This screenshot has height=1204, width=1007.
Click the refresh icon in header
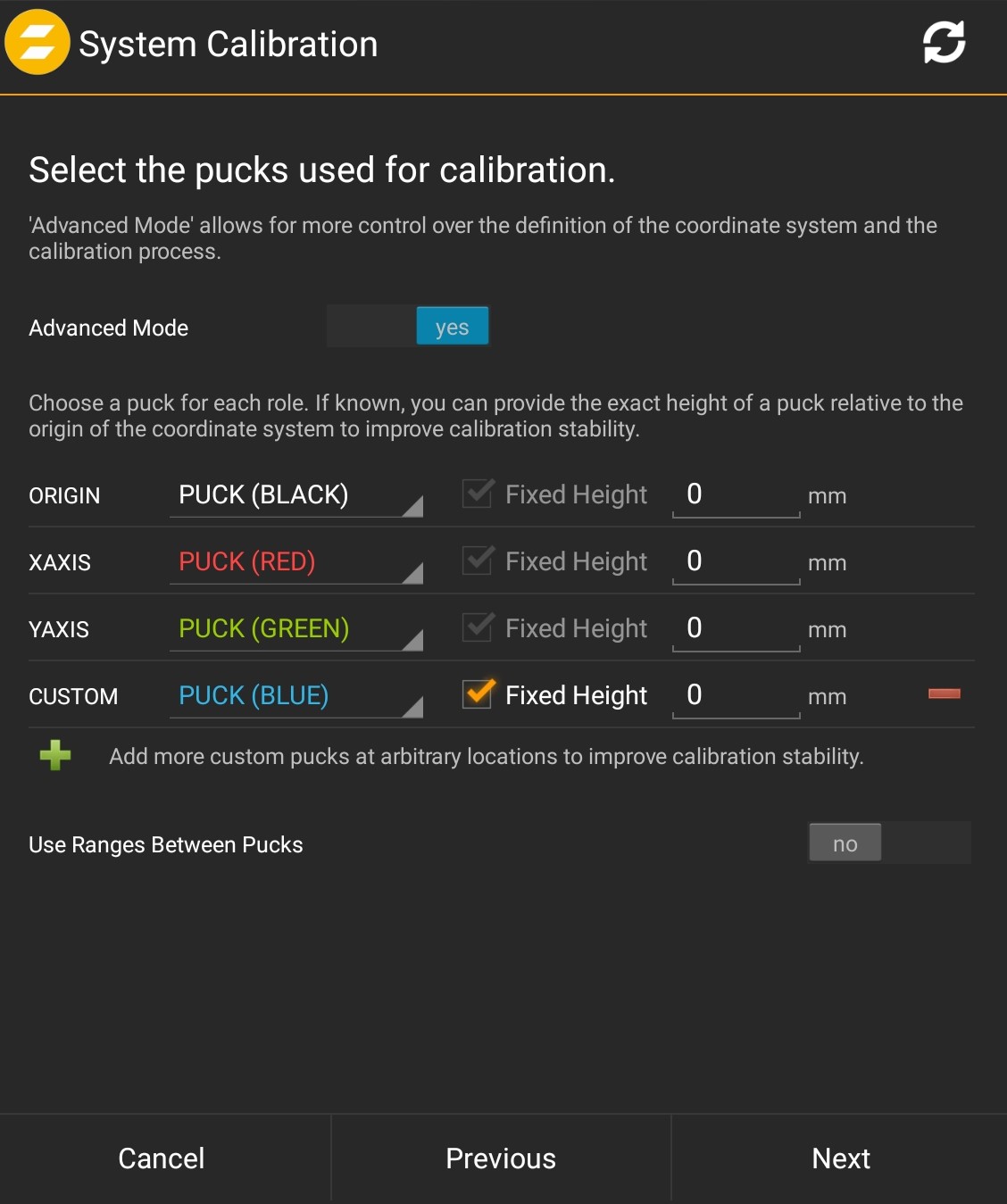(x=944, y=43)
